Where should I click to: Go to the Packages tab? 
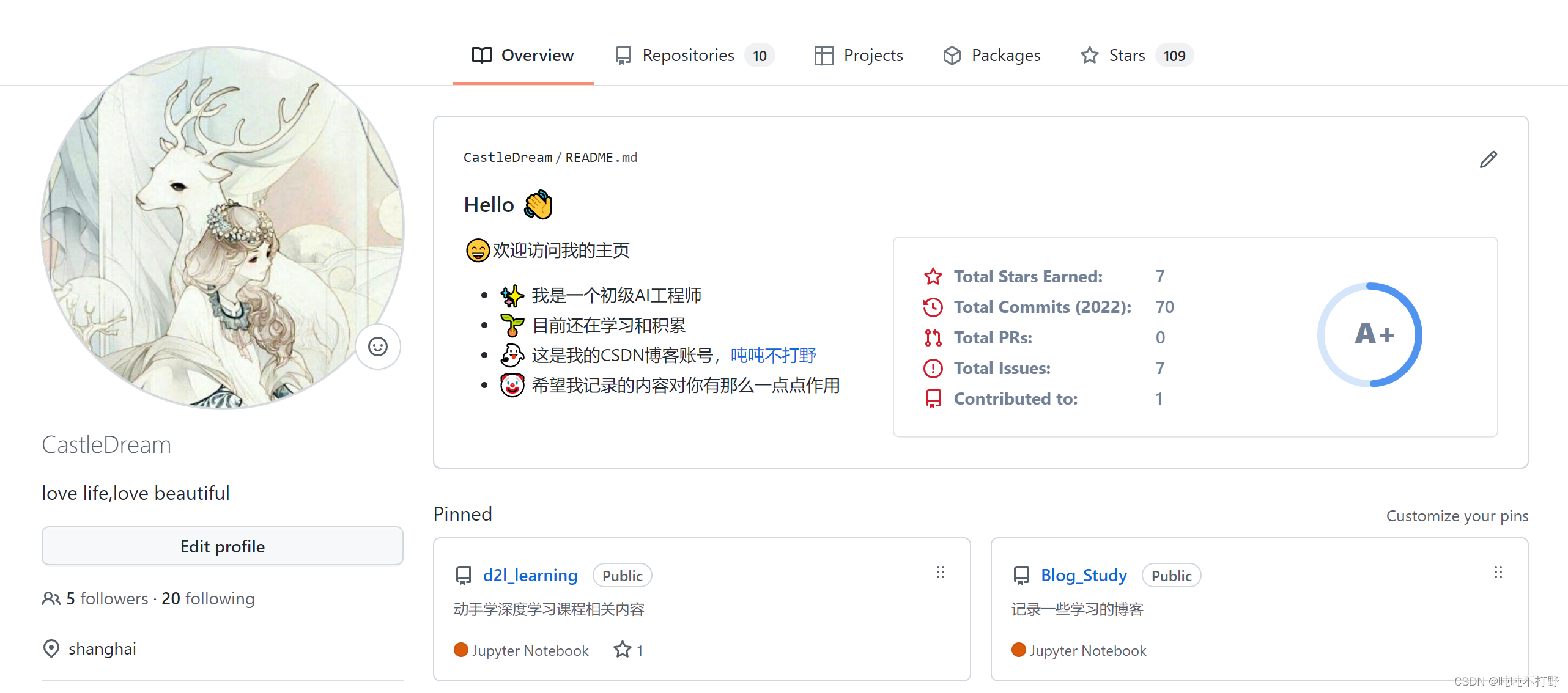click(992, 56)
